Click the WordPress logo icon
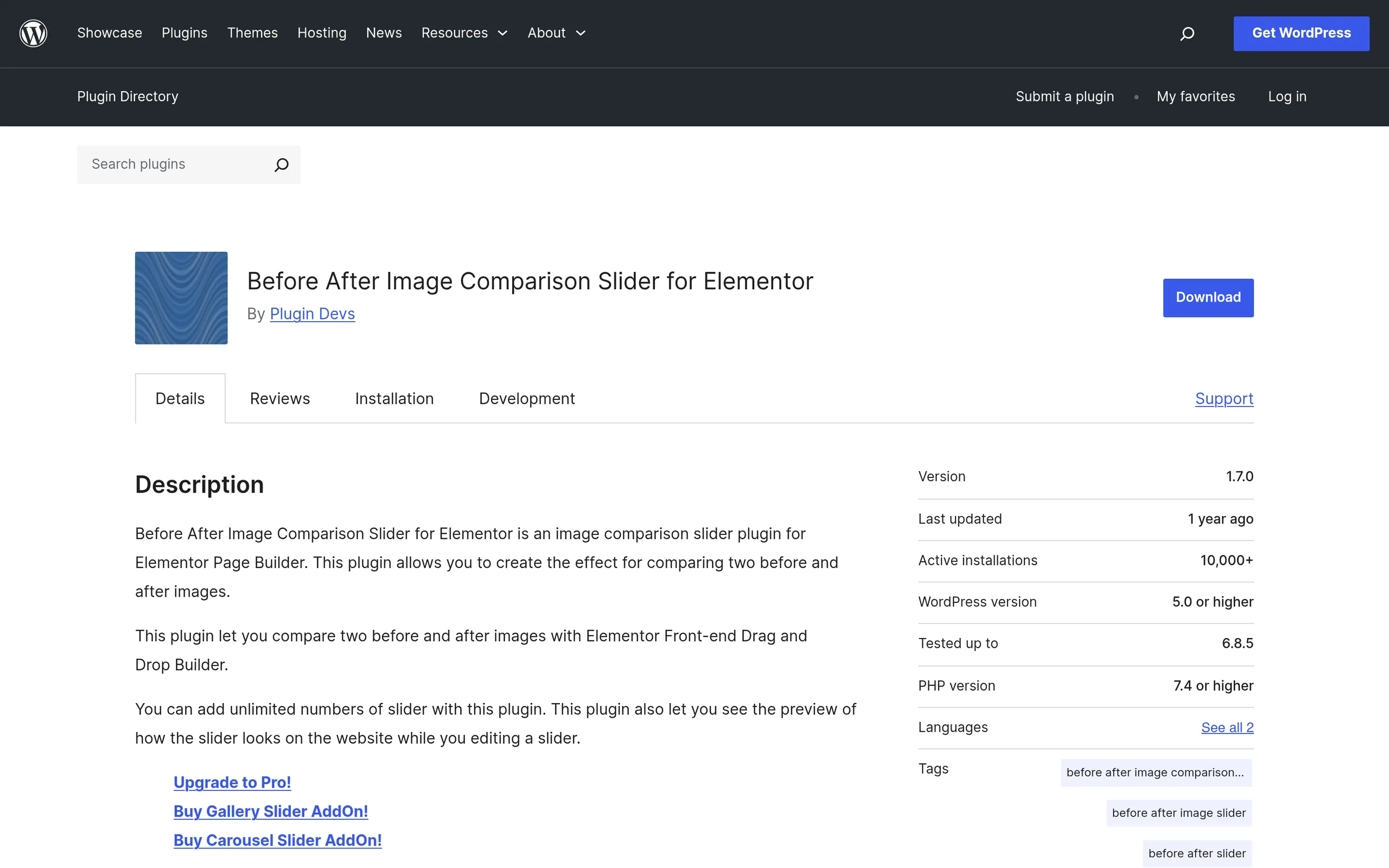This screenshot has width=1389, height=868. click(x=33, y=33)
